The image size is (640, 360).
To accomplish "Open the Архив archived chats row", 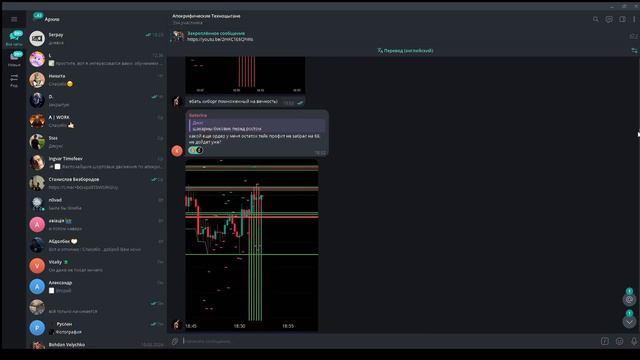I will coord(97,19).
